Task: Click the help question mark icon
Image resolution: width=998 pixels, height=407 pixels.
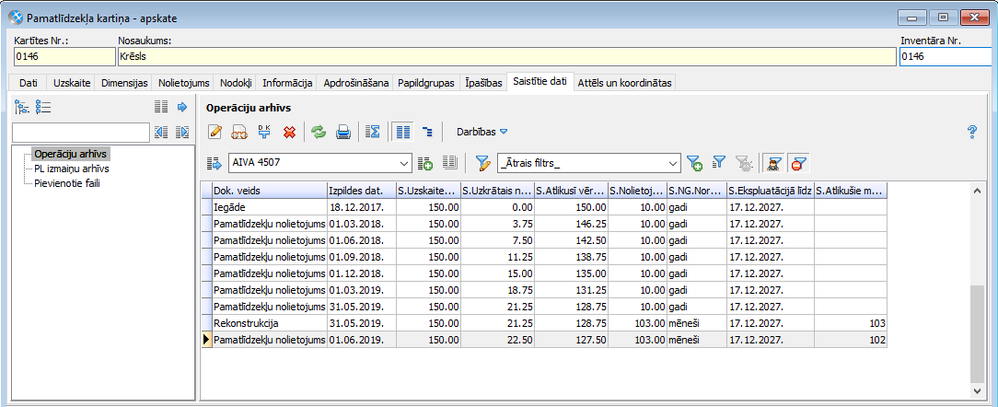Action: pos(972,132)
